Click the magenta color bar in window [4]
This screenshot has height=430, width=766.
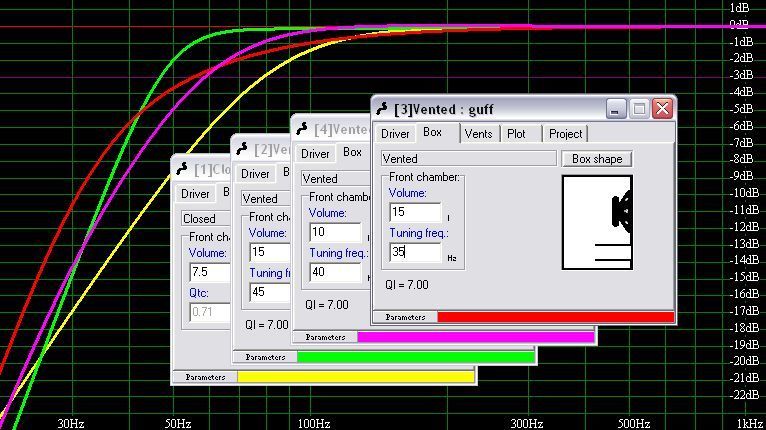tap(476, 337)
